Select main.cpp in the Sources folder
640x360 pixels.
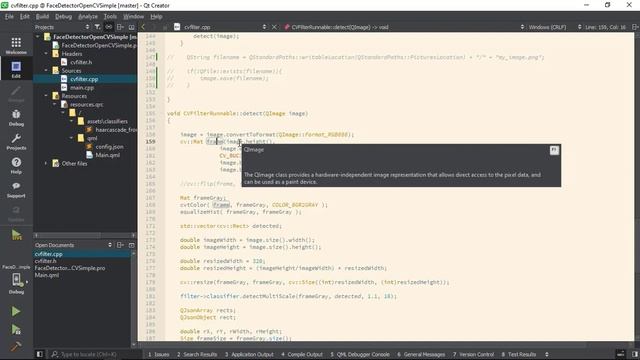[82, 87]
